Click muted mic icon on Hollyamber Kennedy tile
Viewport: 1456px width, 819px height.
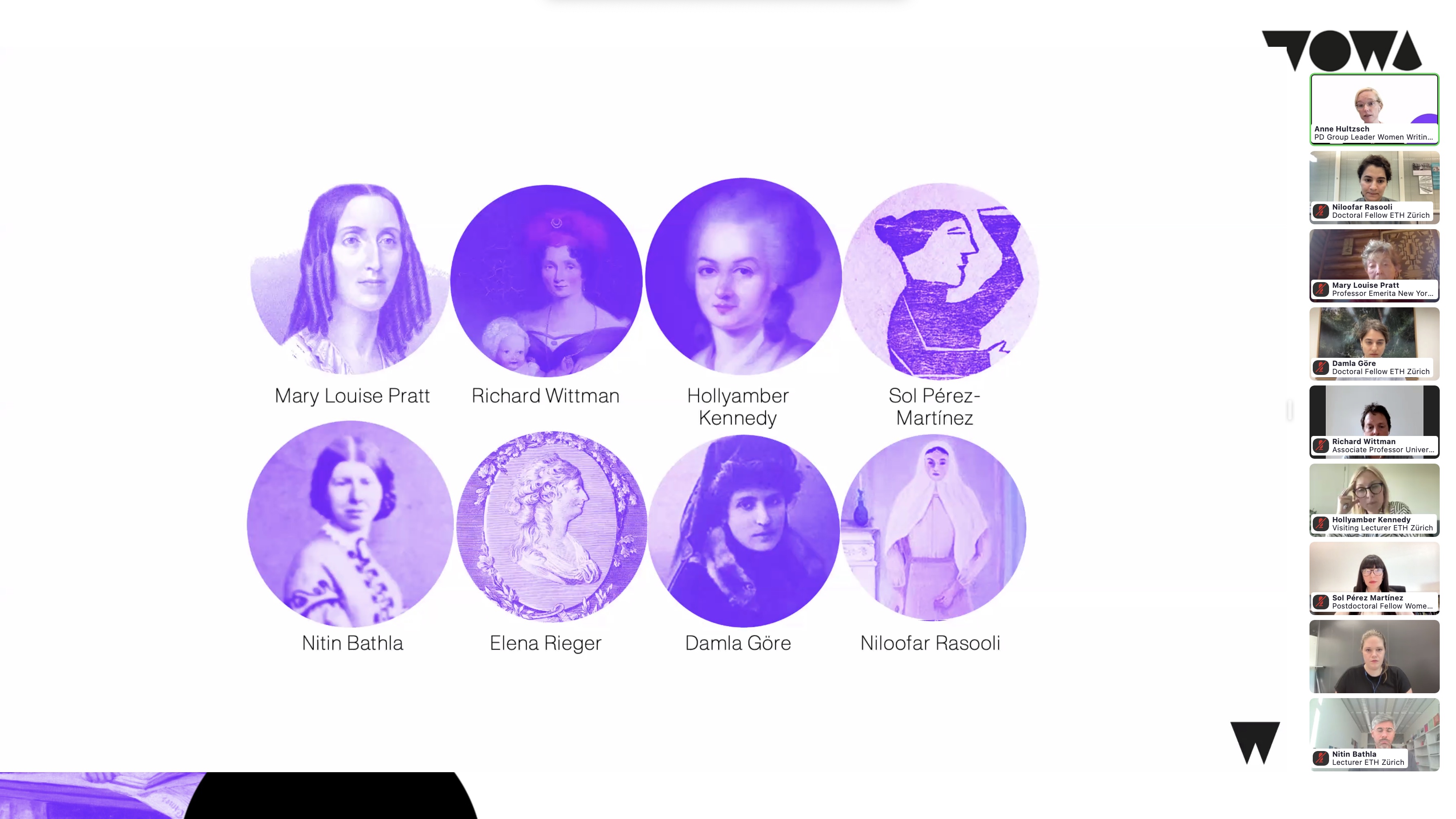tap(1320, 523)
